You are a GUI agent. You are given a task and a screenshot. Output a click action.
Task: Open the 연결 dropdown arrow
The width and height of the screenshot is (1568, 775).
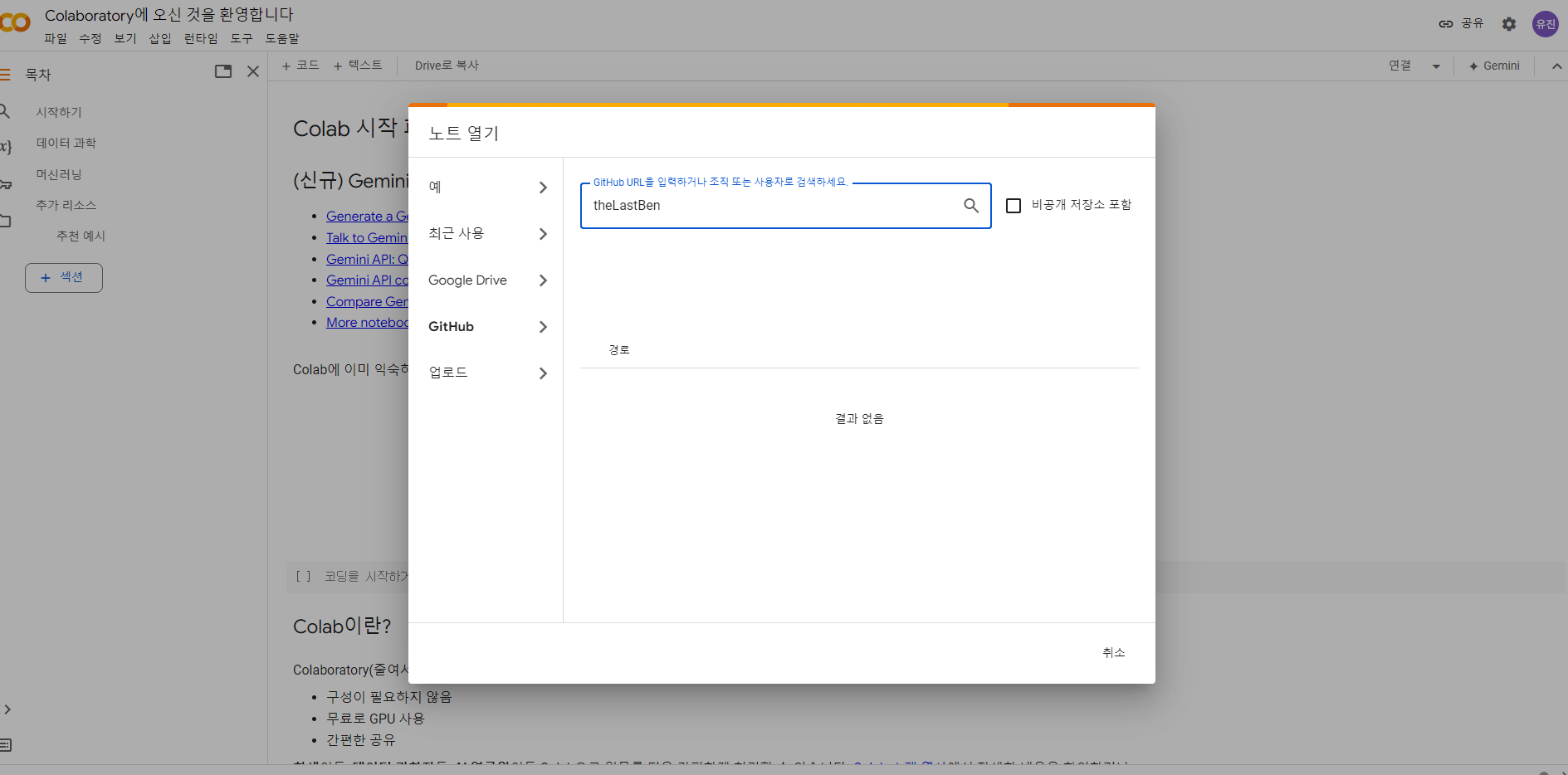coord(1436,66)
